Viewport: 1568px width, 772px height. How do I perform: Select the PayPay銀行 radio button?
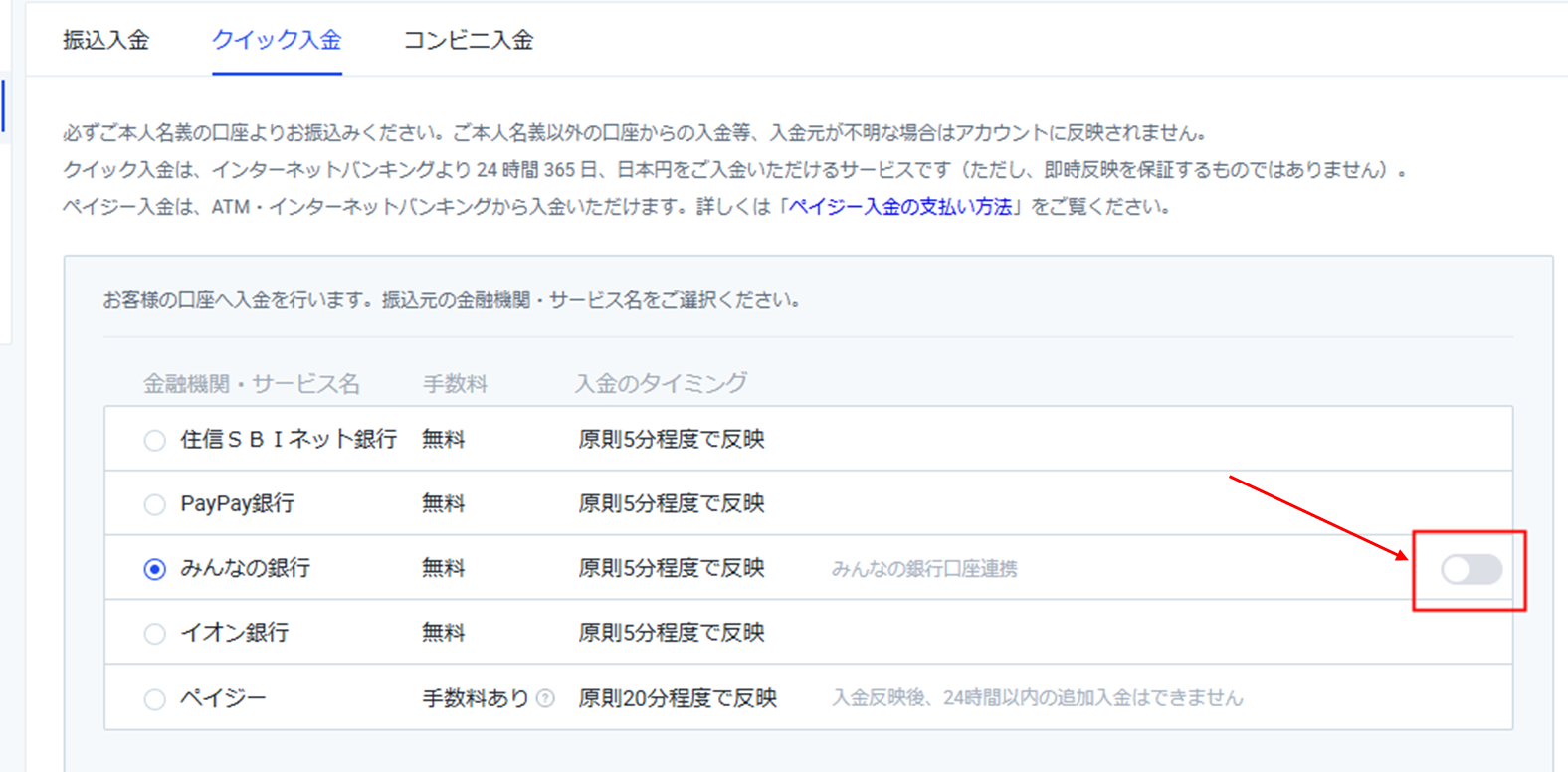pos(154,504)
